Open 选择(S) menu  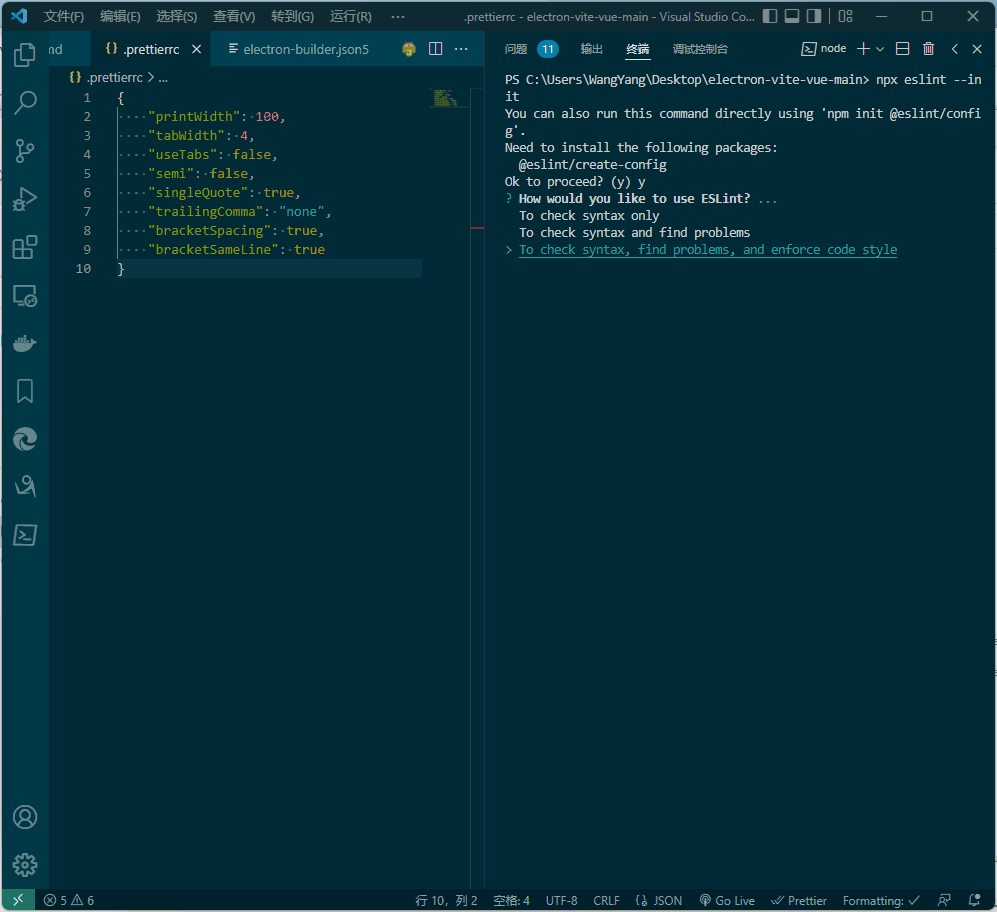[x=177, y=17]
